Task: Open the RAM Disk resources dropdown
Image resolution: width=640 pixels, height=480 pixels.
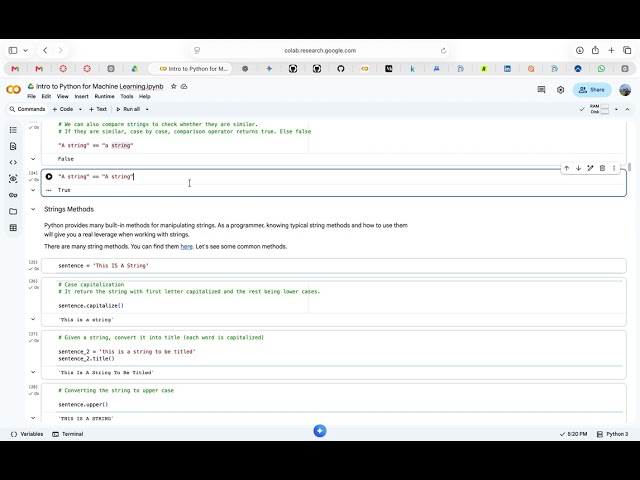Action: click(x=616, y=109)
